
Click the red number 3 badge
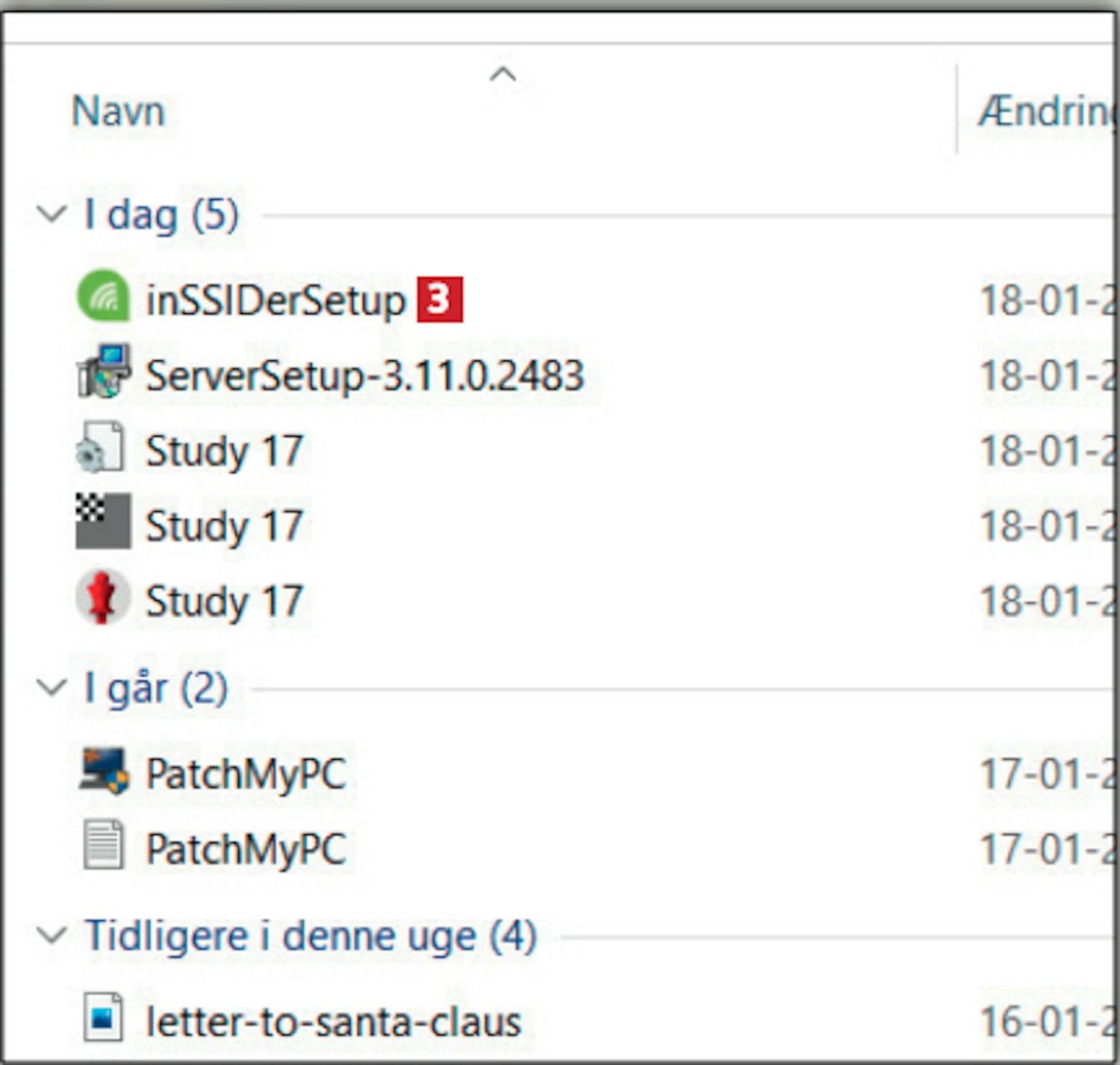pyautogui.click(x=440, y=299)
